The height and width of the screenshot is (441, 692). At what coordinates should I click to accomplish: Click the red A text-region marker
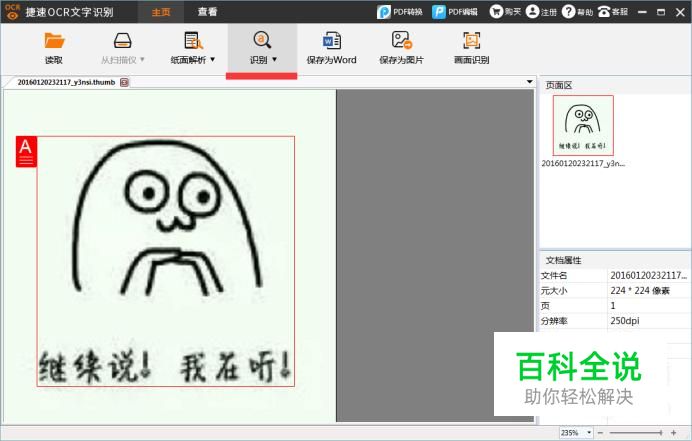26,152
